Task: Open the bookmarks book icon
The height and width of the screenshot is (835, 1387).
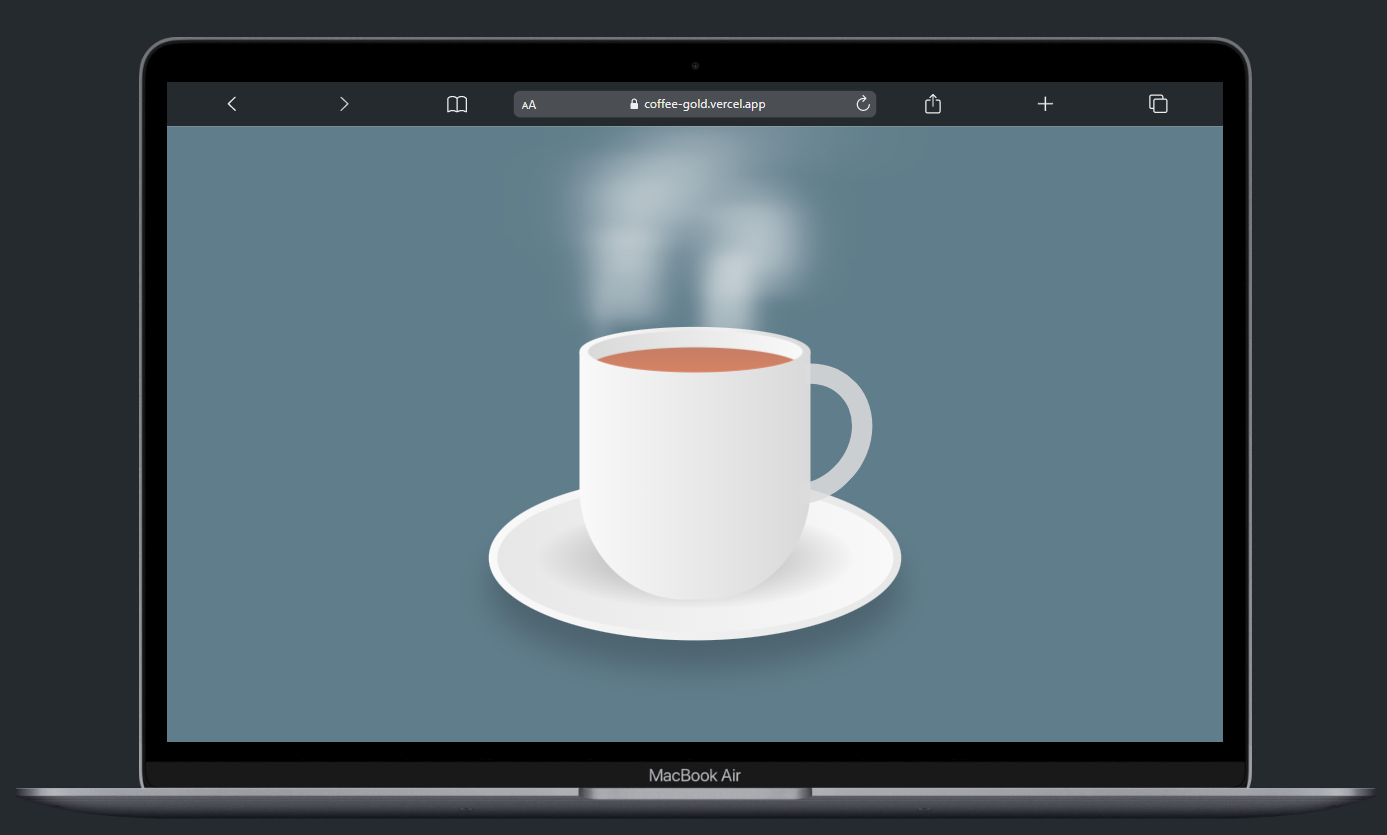Action: pyautogui.click(x=457, y=104)
